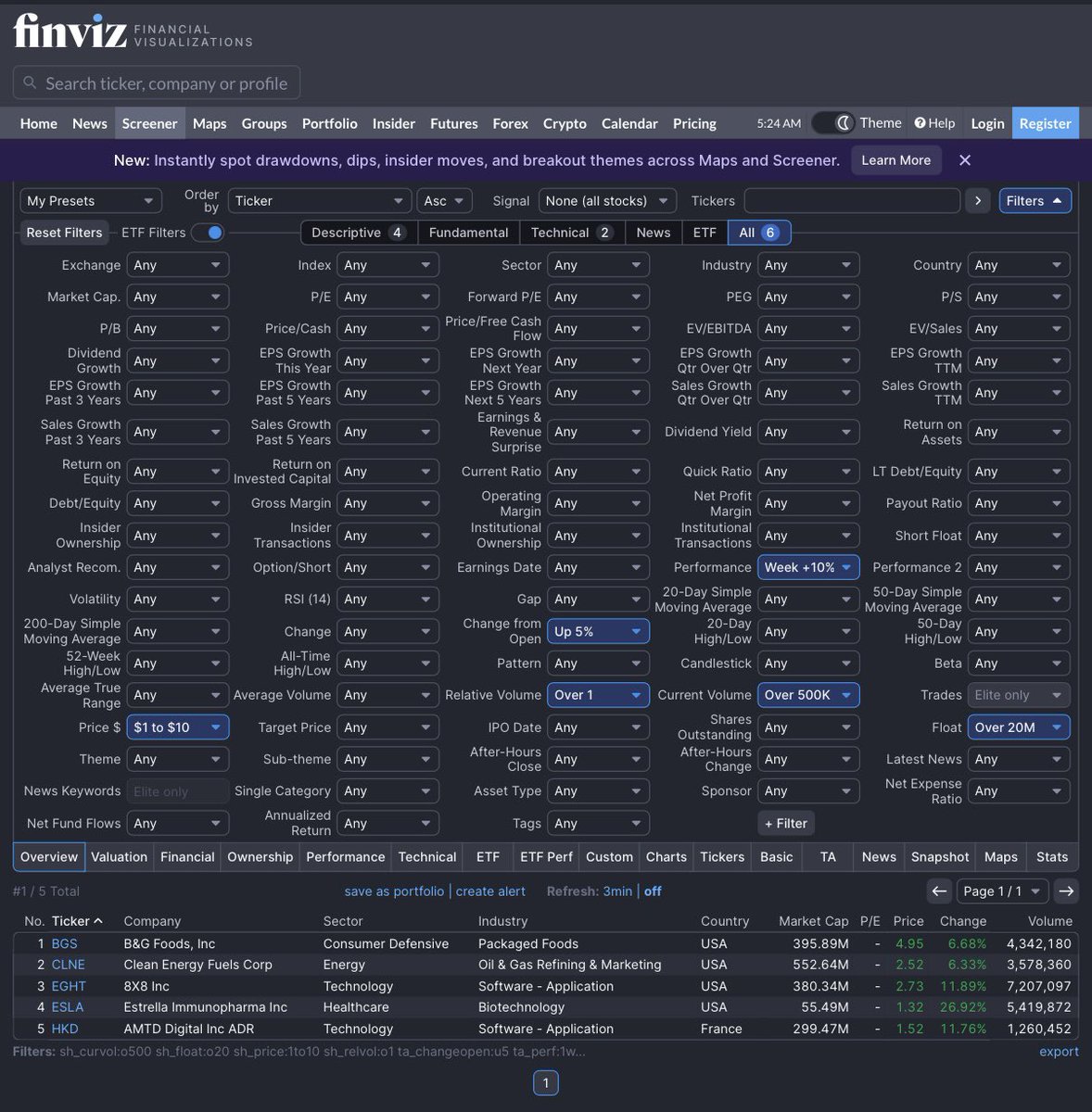Open the BGS ticker link
The height and width of the screenshot is (1112, 1092).
[64, 944]
